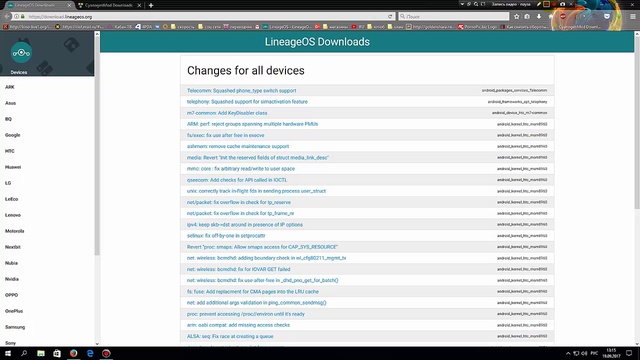This screenshot has width=640, height=360.
Task: Select Motorola in the devices list
Action: [15, 231]
